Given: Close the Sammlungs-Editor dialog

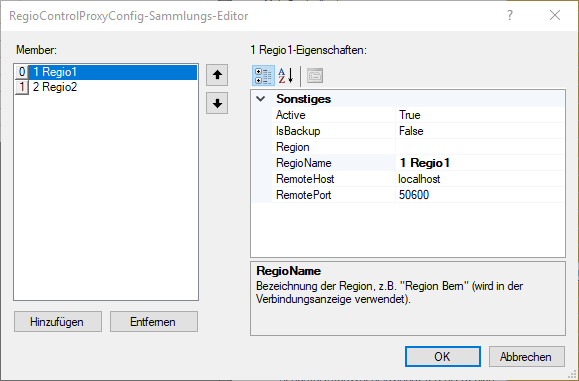Looking at the screenshot, I should [x=555, y=16].
